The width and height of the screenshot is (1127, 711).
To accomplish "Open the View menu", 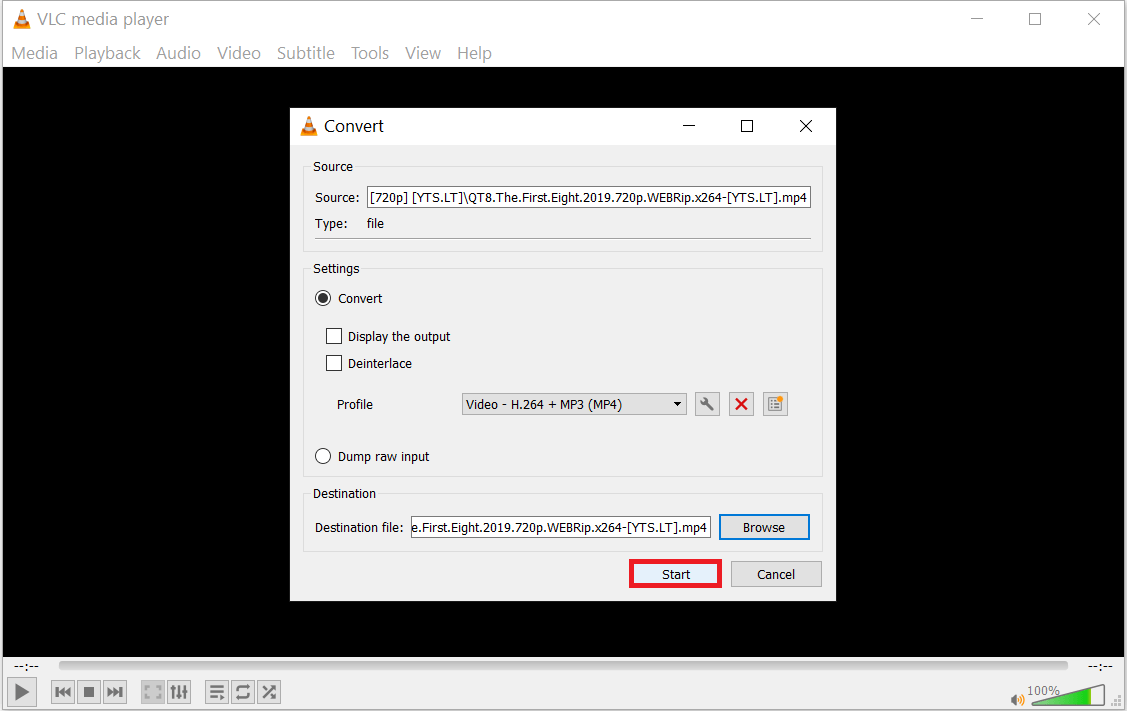I will (423, 53).
